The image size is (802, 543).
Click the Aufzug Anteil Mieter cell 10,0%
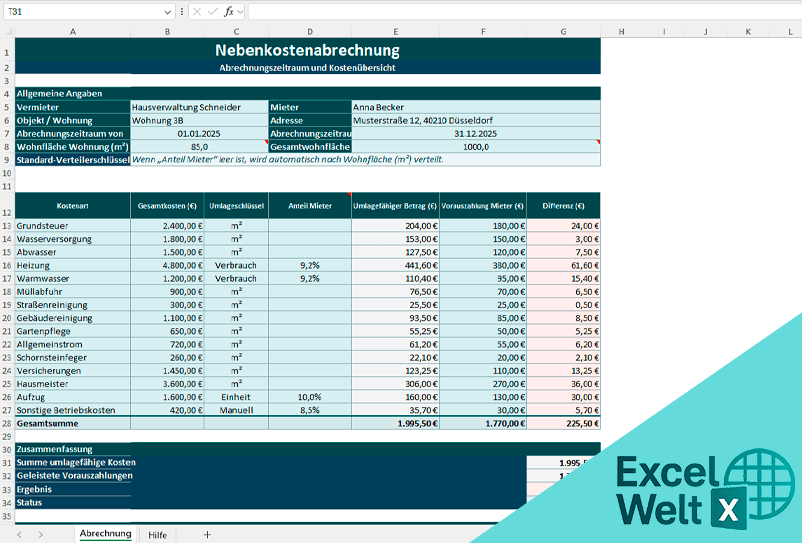[309, 396]
